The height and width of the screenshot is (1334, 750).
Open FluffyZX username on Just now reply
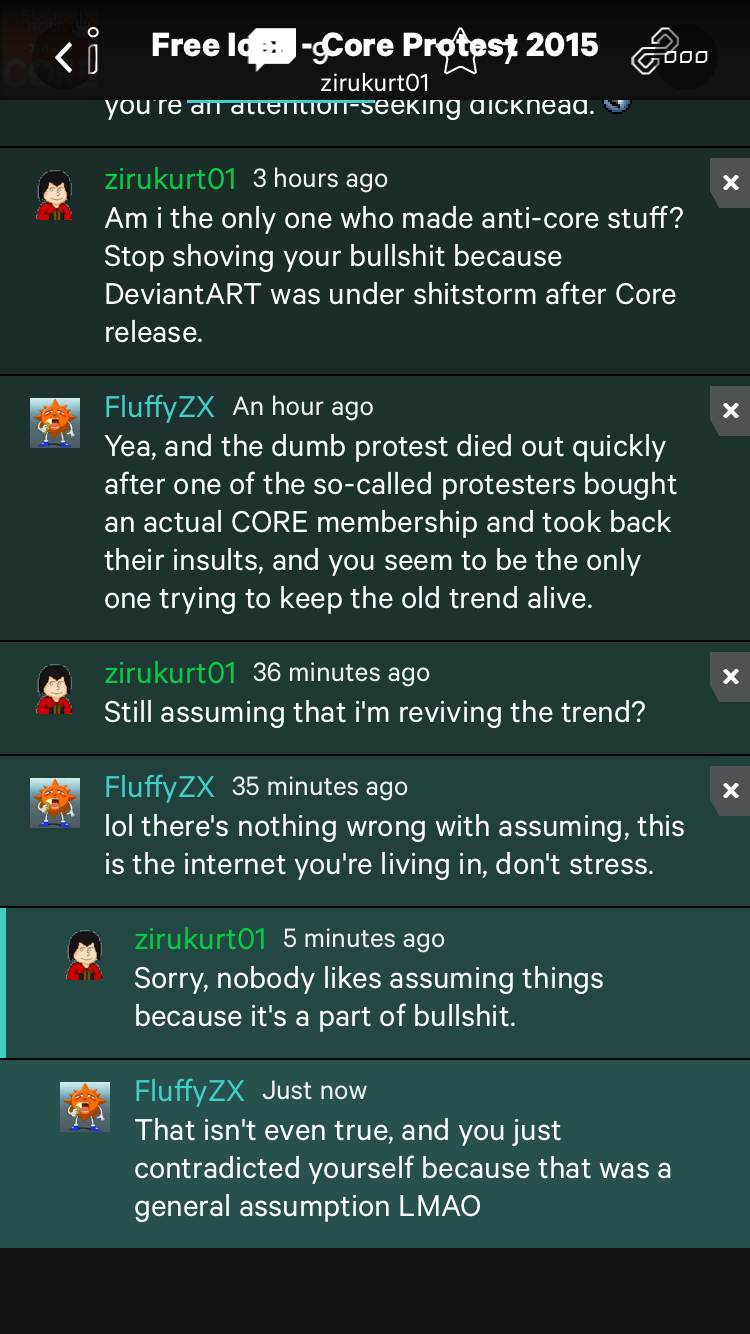(x=189, y=1091)
